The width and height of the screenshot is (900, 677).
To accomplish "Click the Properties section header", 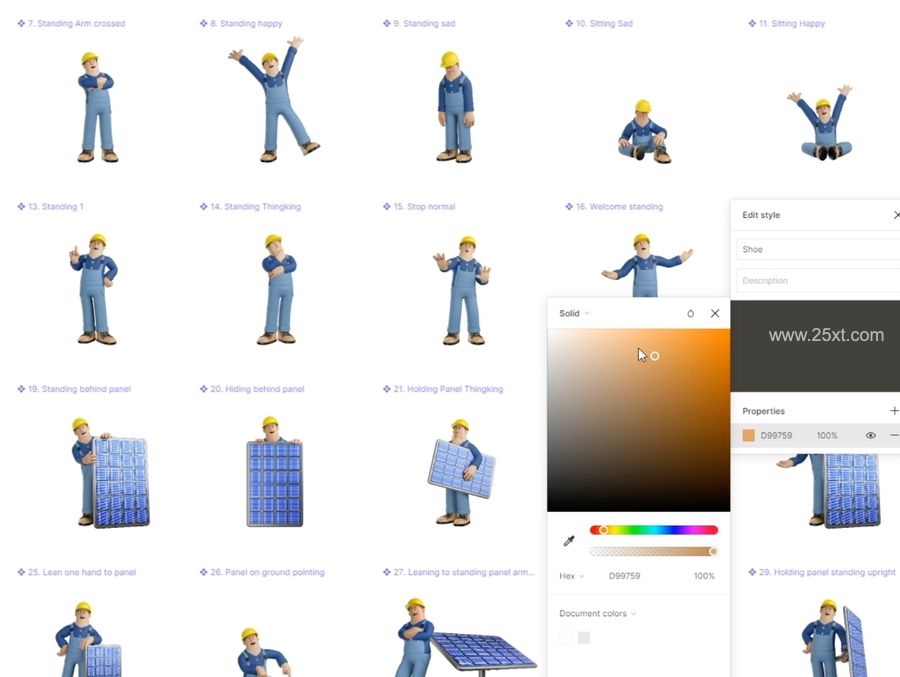I will click(763, 411).
